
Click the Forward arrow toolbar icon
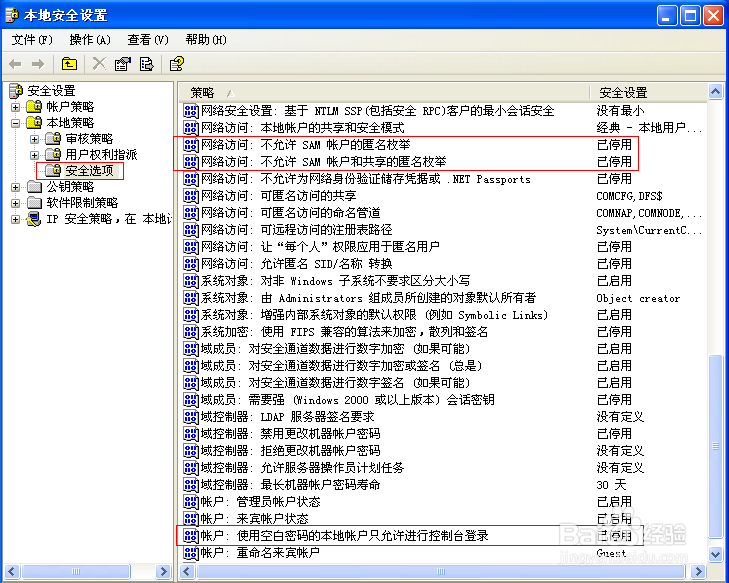pos(38,64)
